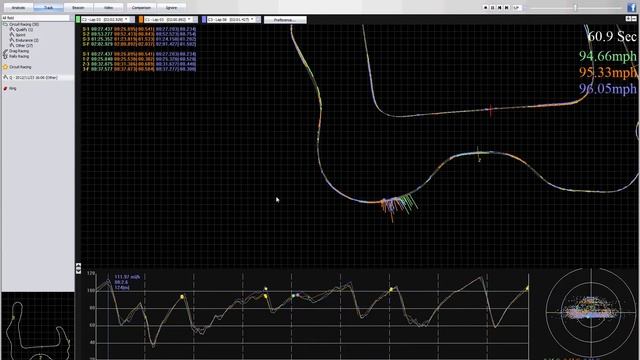Click the red track icon entry
The width and height of the screenshot is (640, 360).
coord(10,88)
